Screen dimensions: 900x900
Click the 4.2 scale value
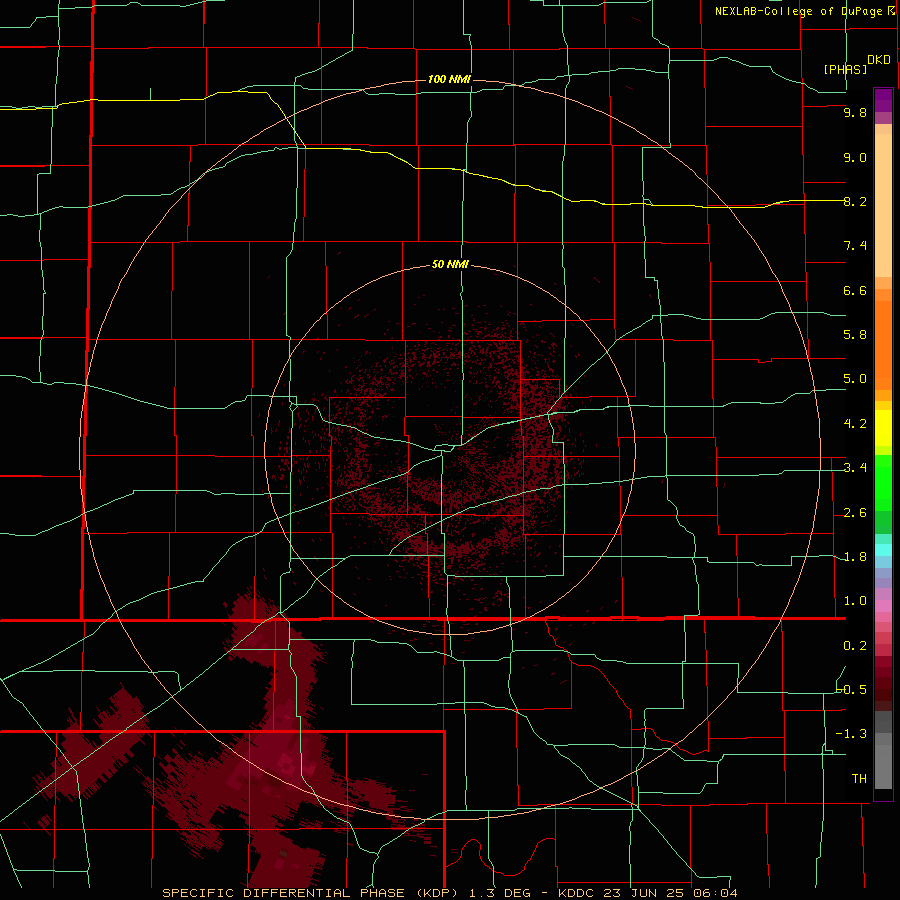point(855,424)
